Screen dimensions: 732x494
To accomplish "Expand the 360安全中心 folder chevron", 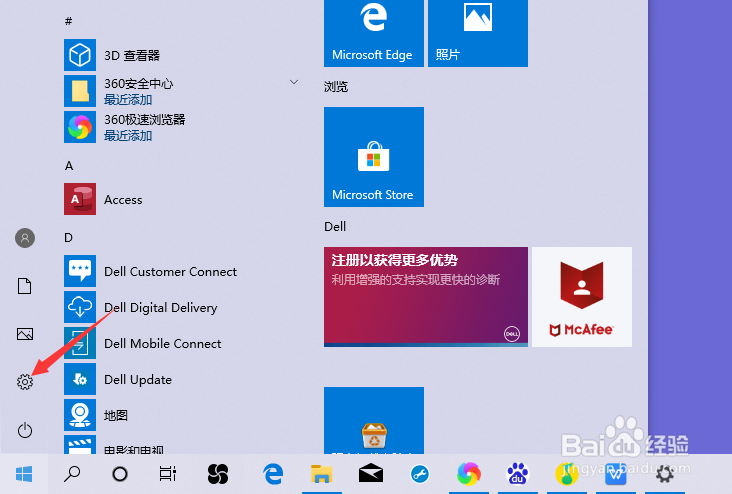I will (x=294, y=82).
